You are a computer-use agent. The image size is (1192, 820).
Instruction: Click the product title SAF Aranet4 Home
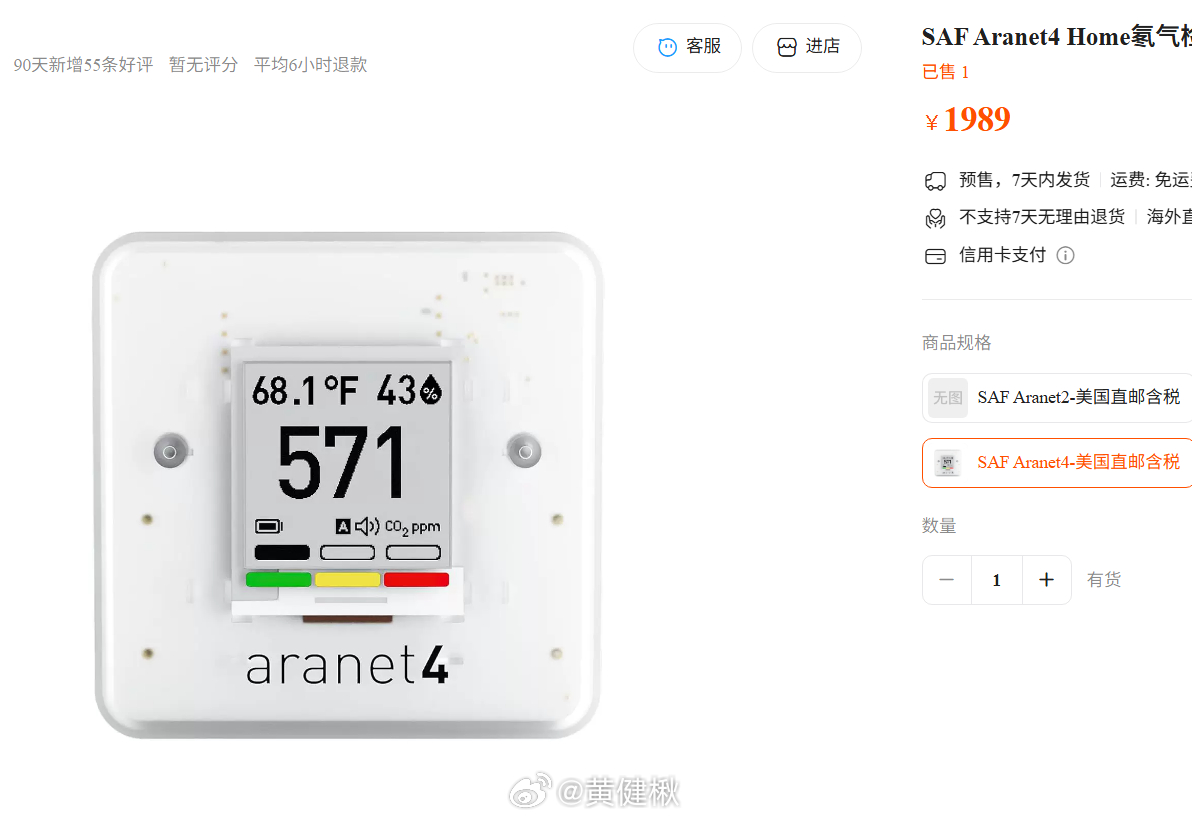pyautogui.click(x=1057, y=36)
